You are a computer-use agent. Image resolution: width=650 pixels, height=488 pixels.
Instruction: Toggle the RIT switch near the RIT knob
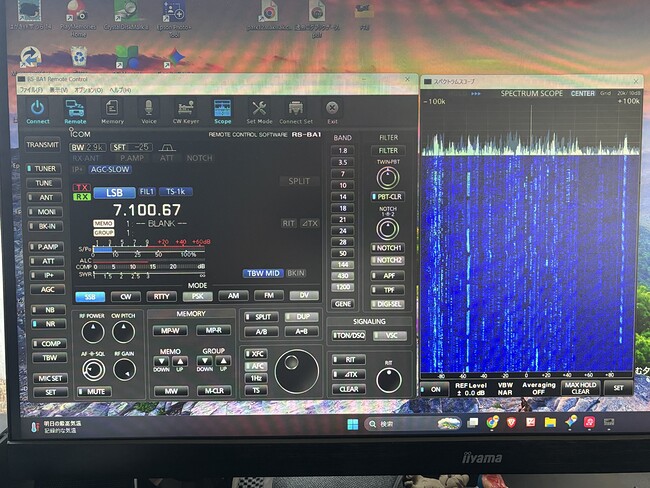coord(349,359)
